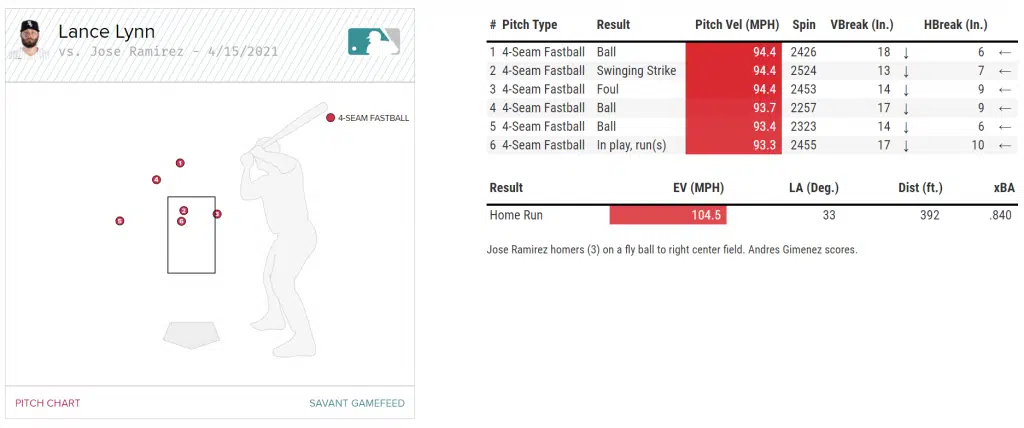Sort by the Pitch Vel (MPH) header
This screenshot has width=1024, height=428.
point(735,25)
